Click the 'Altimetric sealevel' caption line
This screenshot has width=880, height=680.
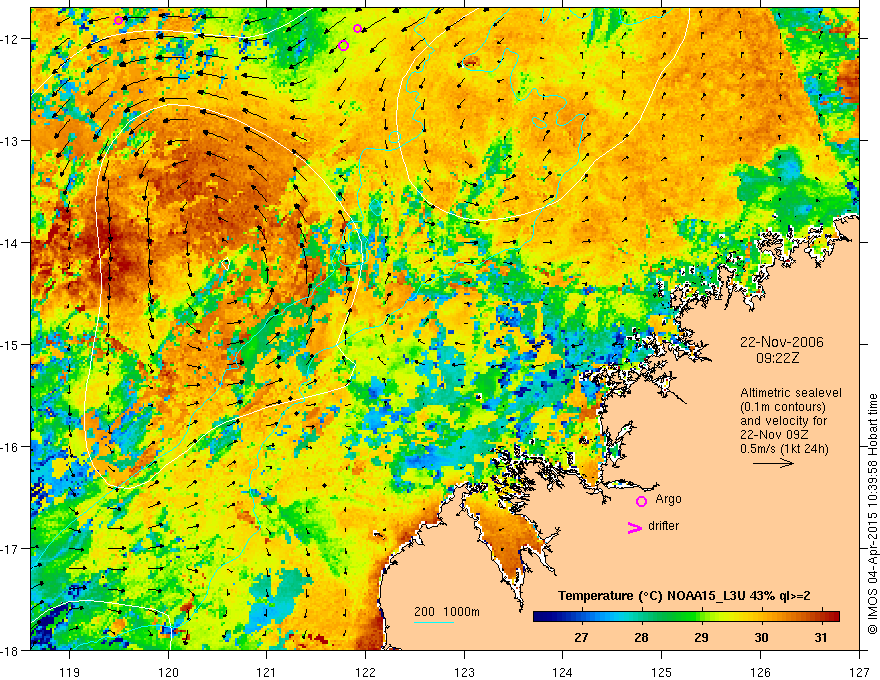click(x=791, y=393)
